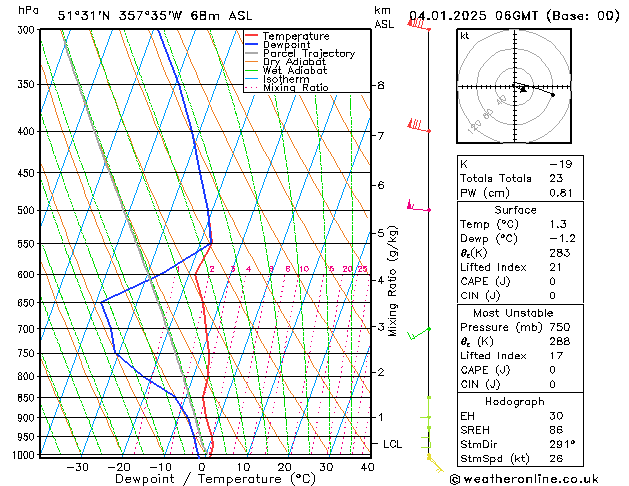Click the LCL marker on height axis
The image size is (629, 486).
pyautogui.click(x=393, y=443)
